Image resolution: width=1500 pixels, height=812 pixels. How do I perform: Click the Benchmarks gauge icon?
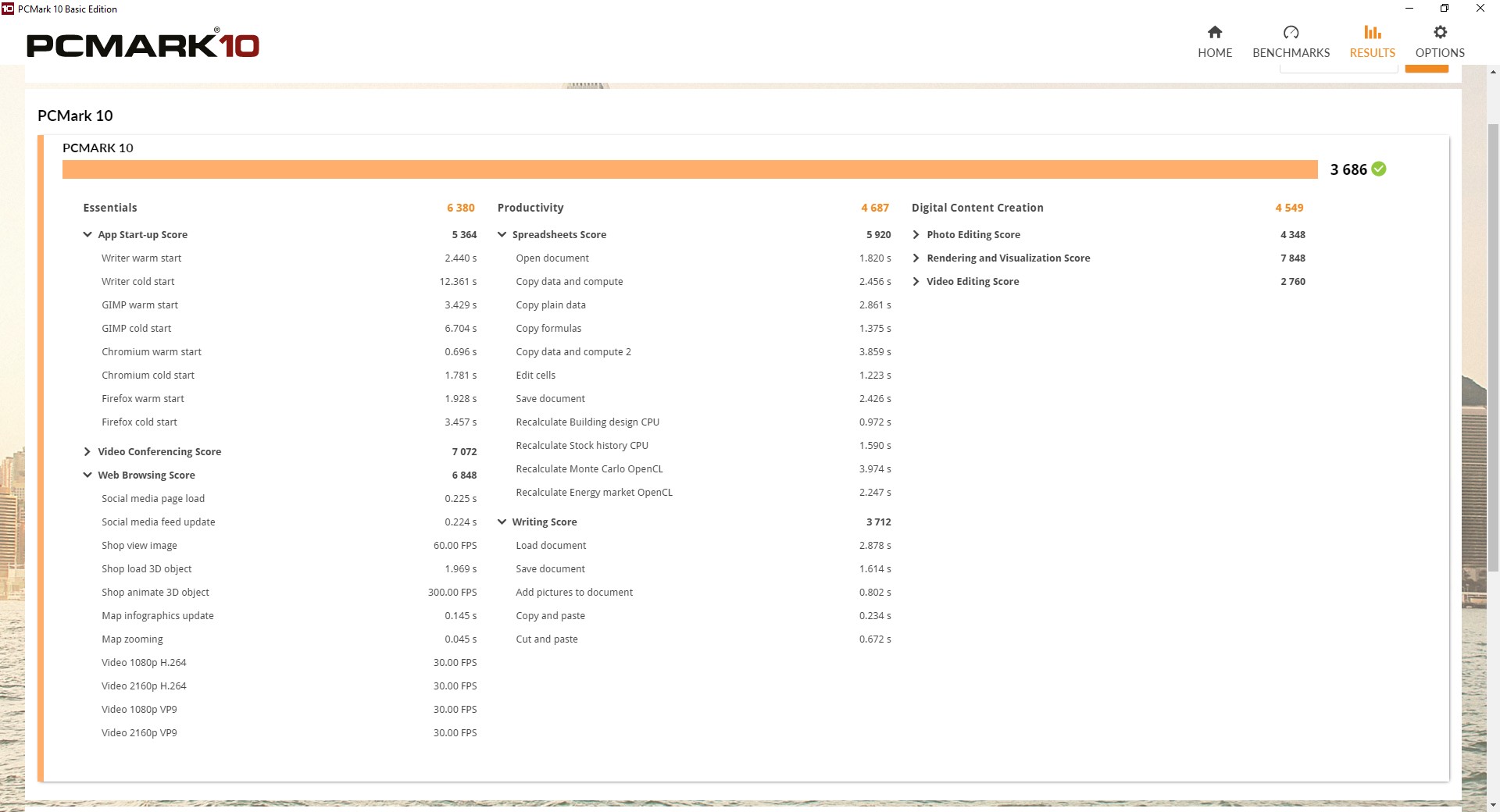tap(1291, 32)
